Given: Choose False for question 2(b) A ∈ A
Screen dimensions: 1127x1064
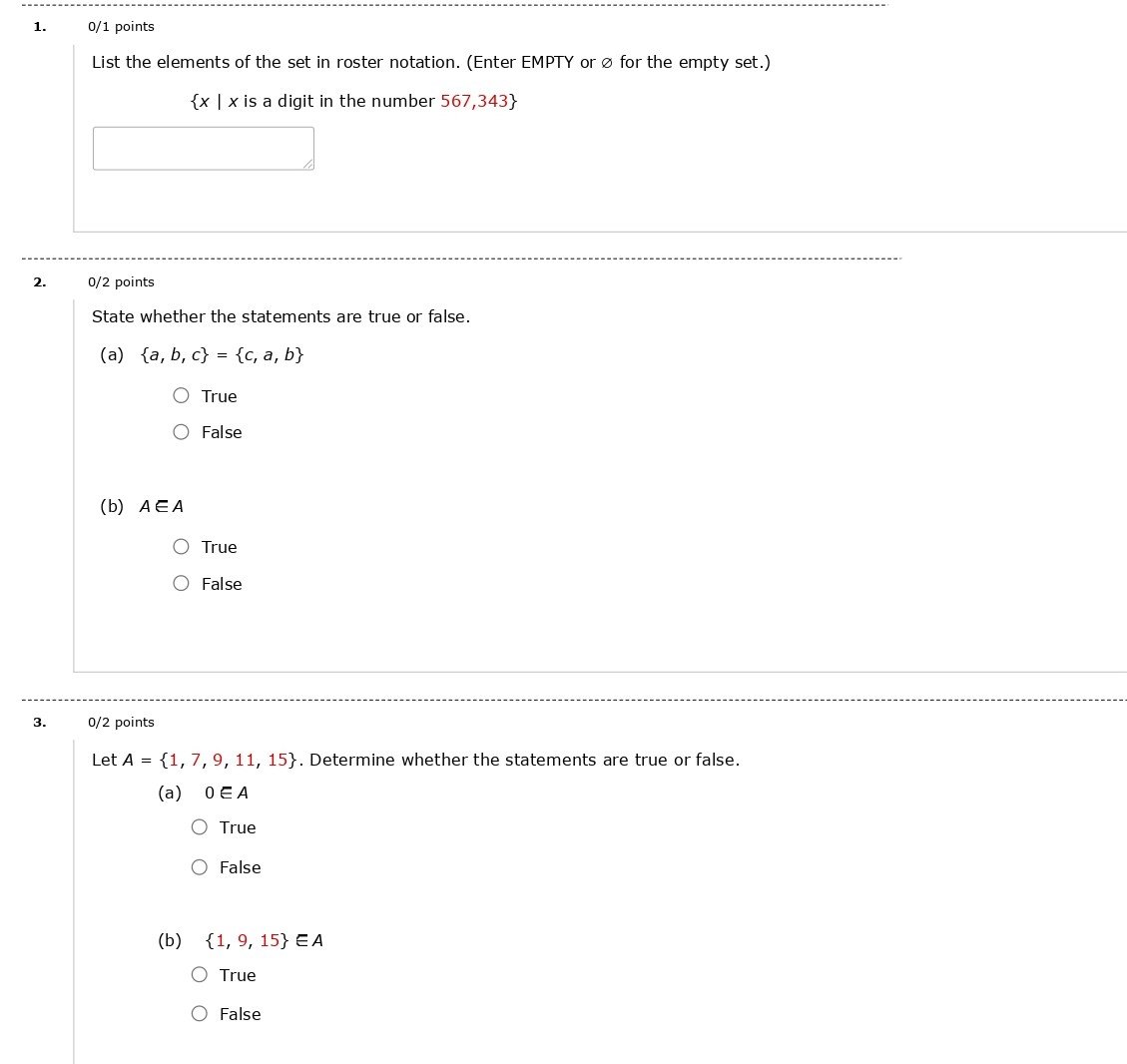Looking at the screenshot, I should point(181,584).
